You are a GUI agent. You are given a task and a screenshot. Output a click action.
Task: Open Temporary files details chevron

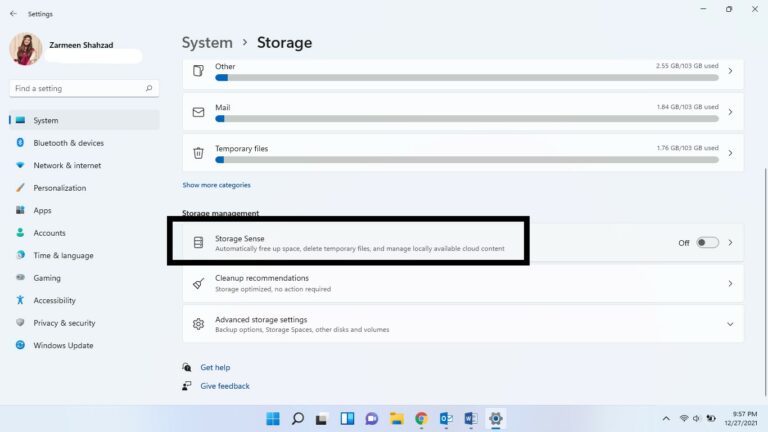pyautogui.click(x=730, y=153)
